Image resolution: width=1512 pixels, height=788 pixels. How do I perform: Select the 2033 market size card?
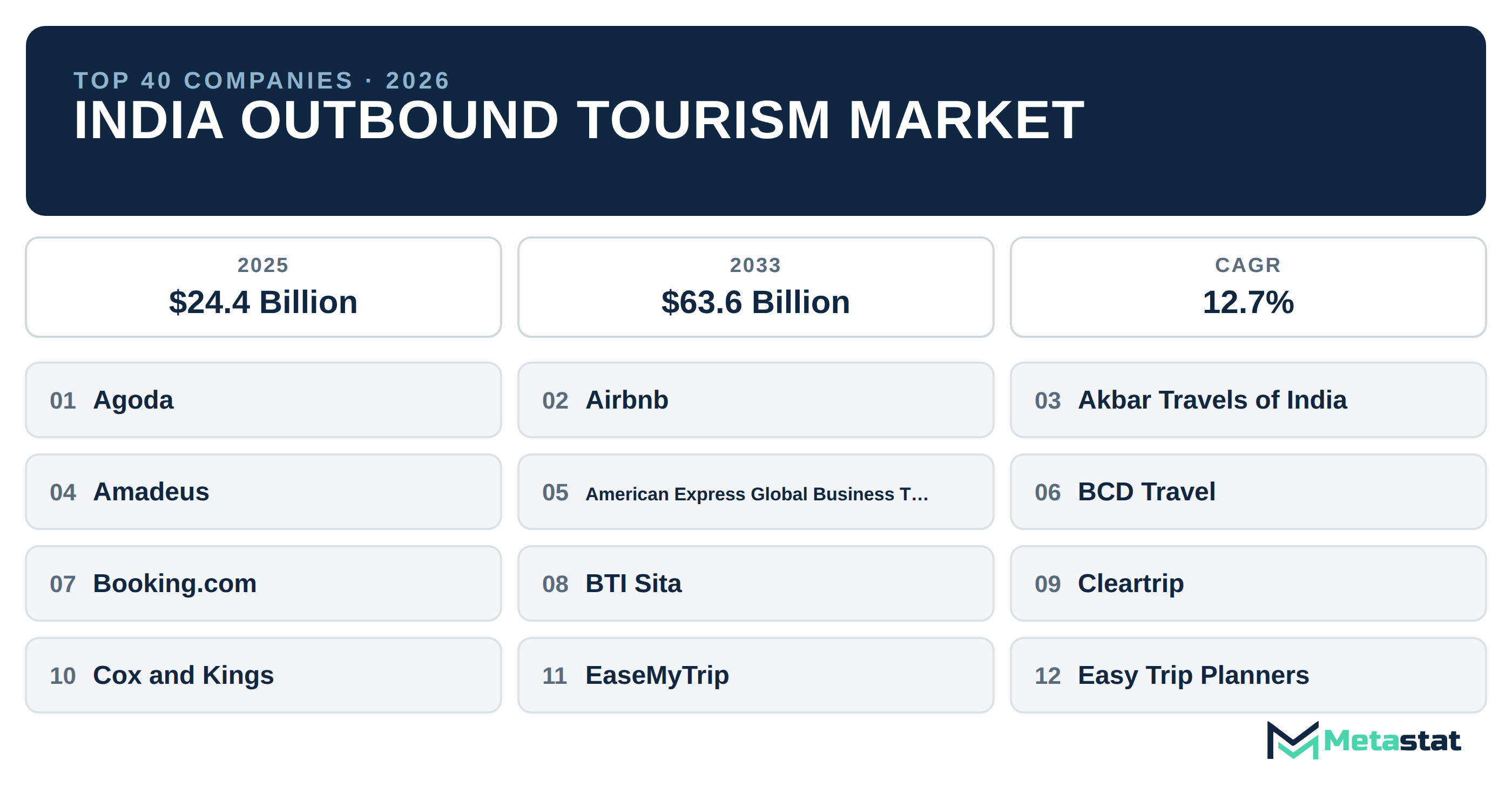click(755, 288)
